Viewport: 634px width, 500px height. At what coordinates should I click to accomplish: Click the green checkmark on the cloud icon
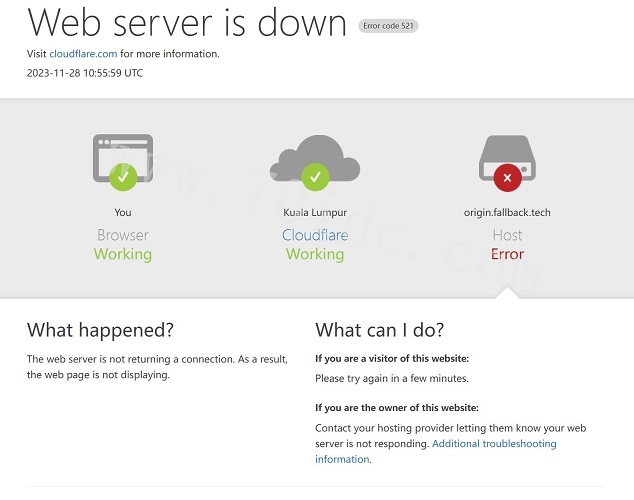point(315,178)
